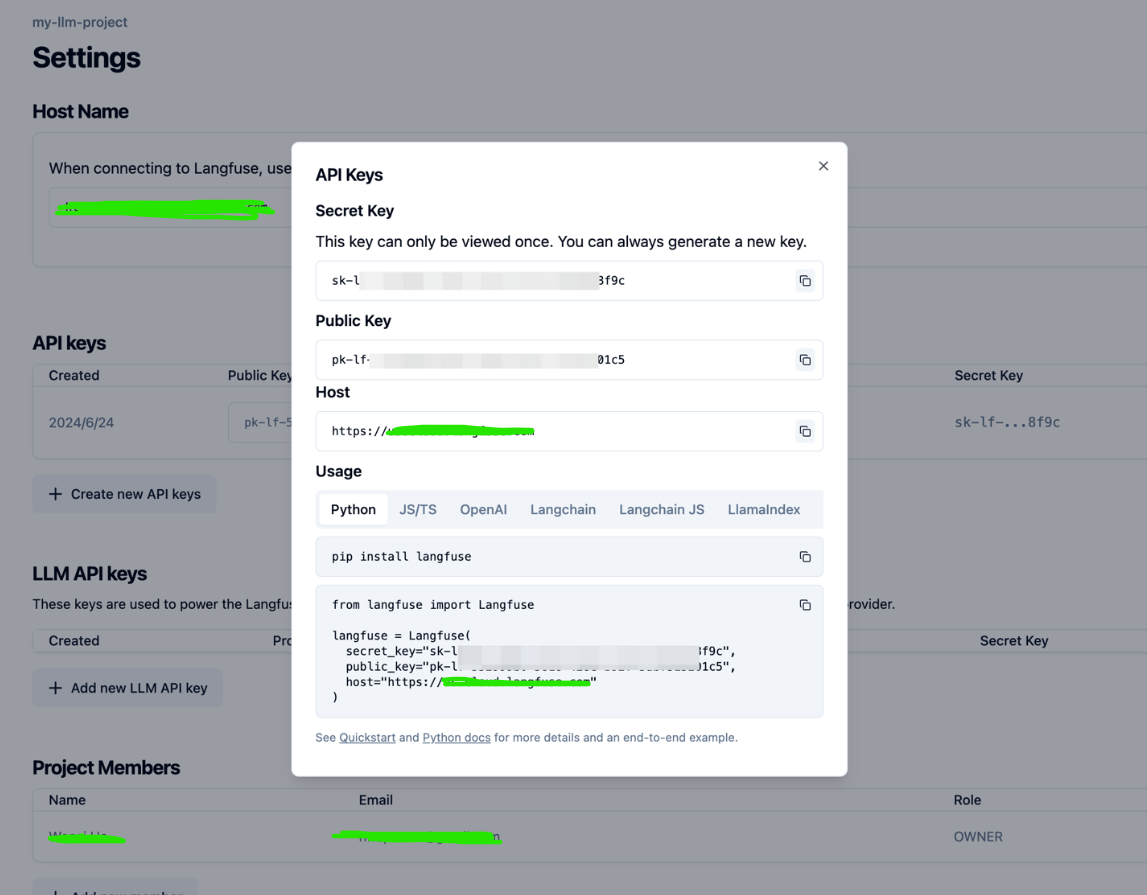Copy the Python Langfuse code snippet

805,605
